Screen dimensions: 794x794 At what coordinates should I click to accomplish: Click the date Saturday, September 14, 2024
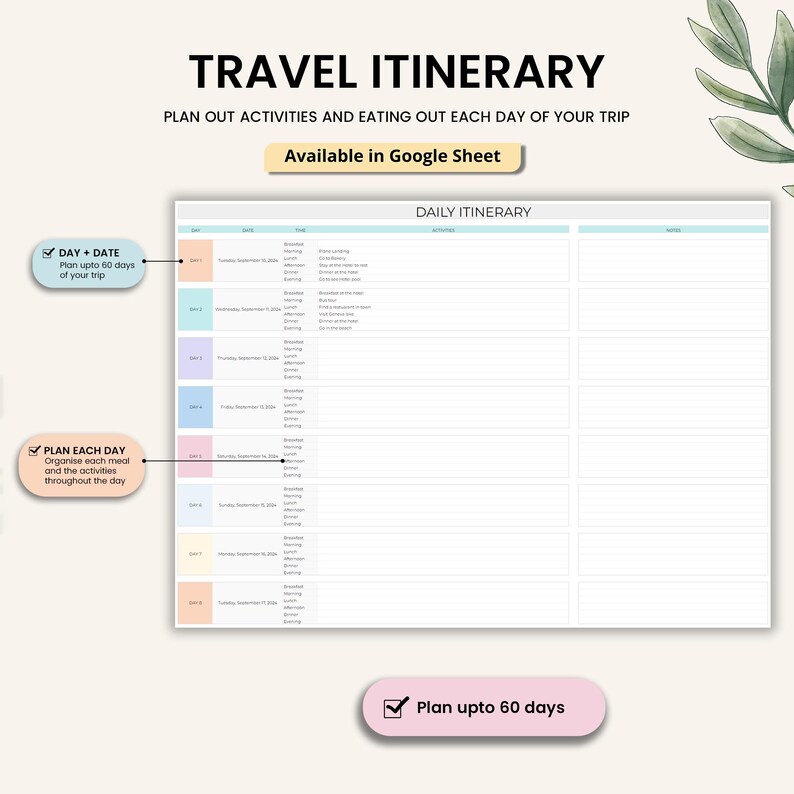248,456
